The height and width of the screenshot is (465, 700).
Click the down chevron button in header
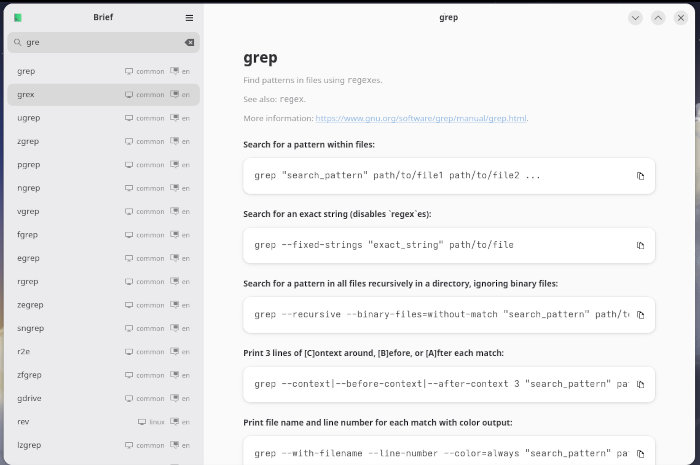pos(635,18)
